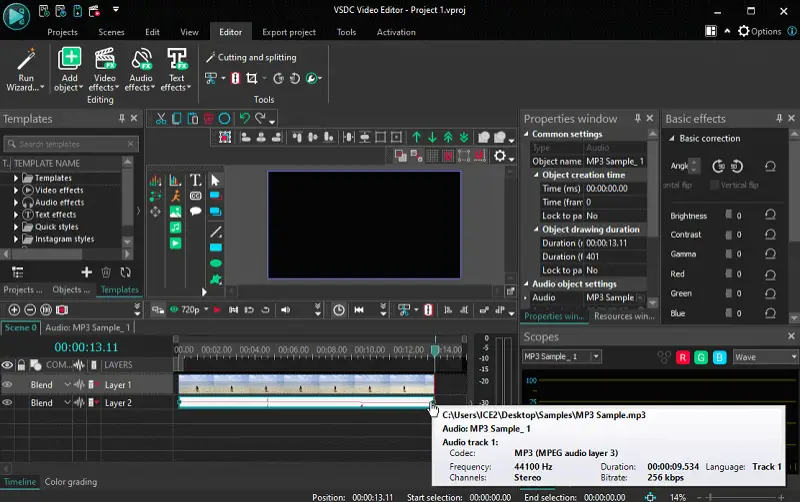Screen dimensions: 800x502
Task: Click the Cutting and splitting tool
Action: pyautogui.click(x=251, y=57)
